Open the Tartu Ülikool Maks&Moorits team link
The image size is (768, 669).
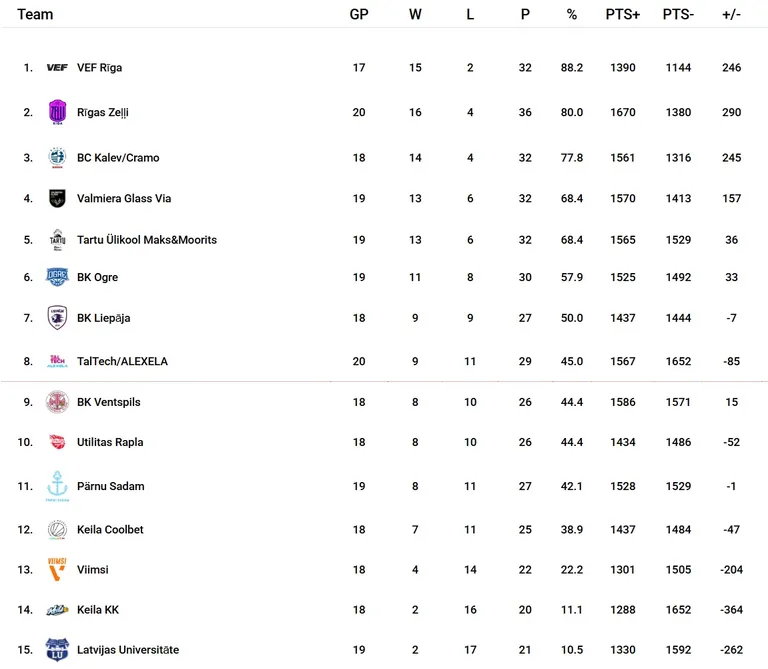coord(147,239)
